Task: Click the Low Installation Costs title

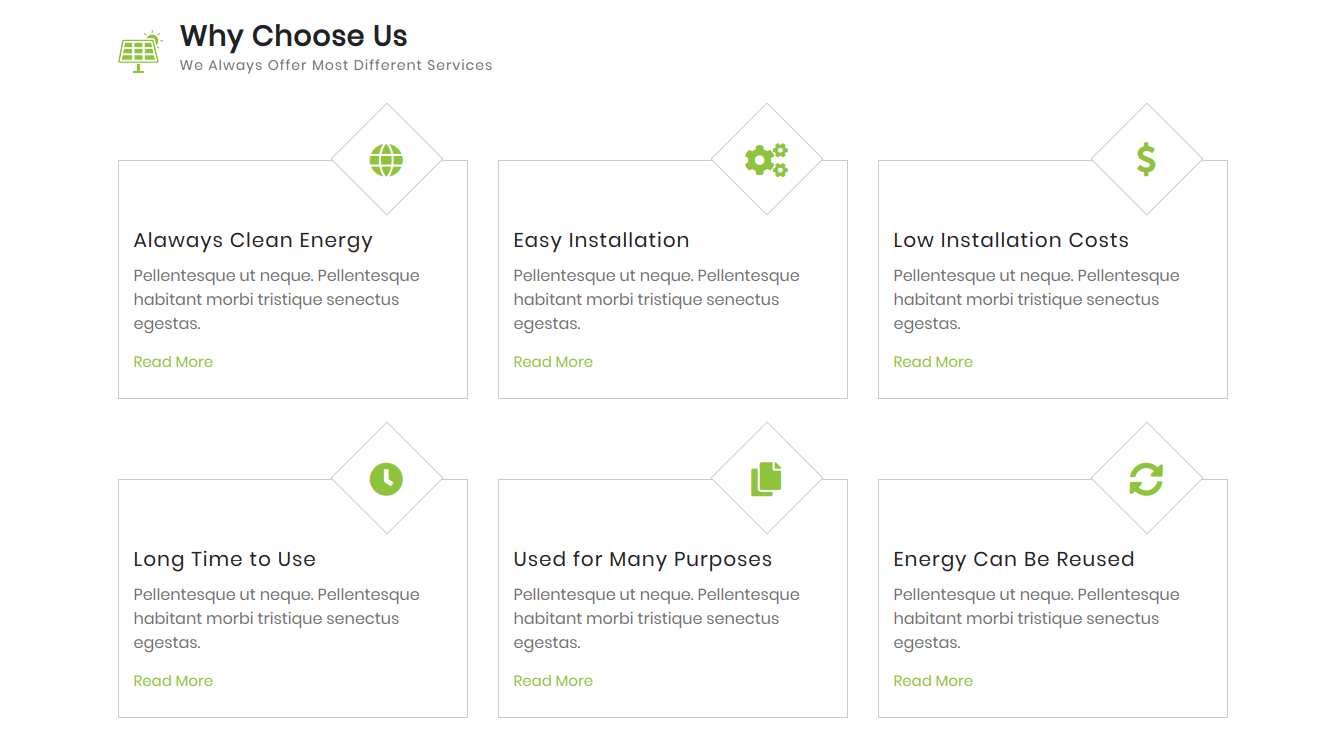Action: [x=1011, y=240]
